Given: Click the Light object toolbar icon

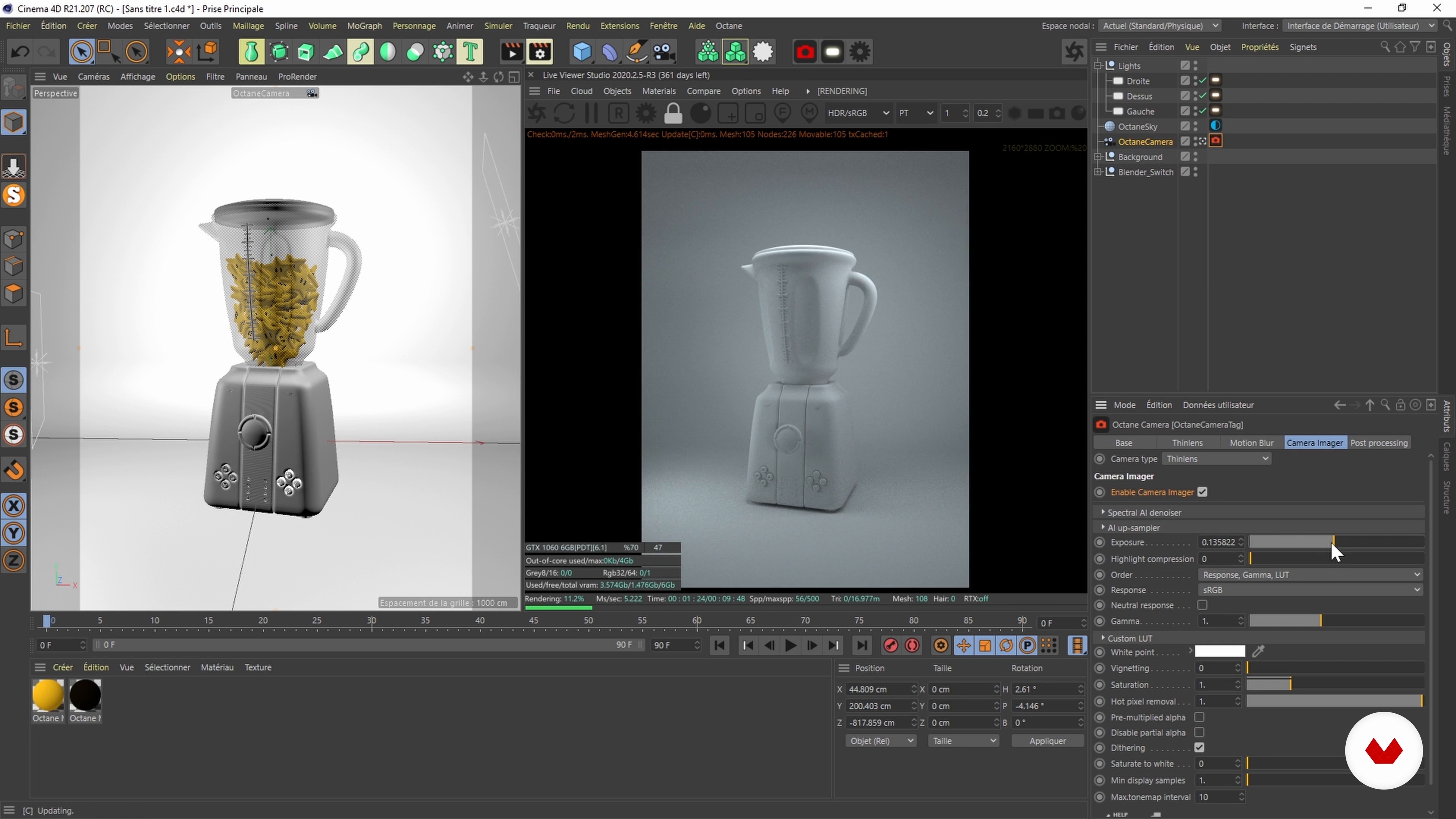Looking at the screenshot, I should [832, 52].
